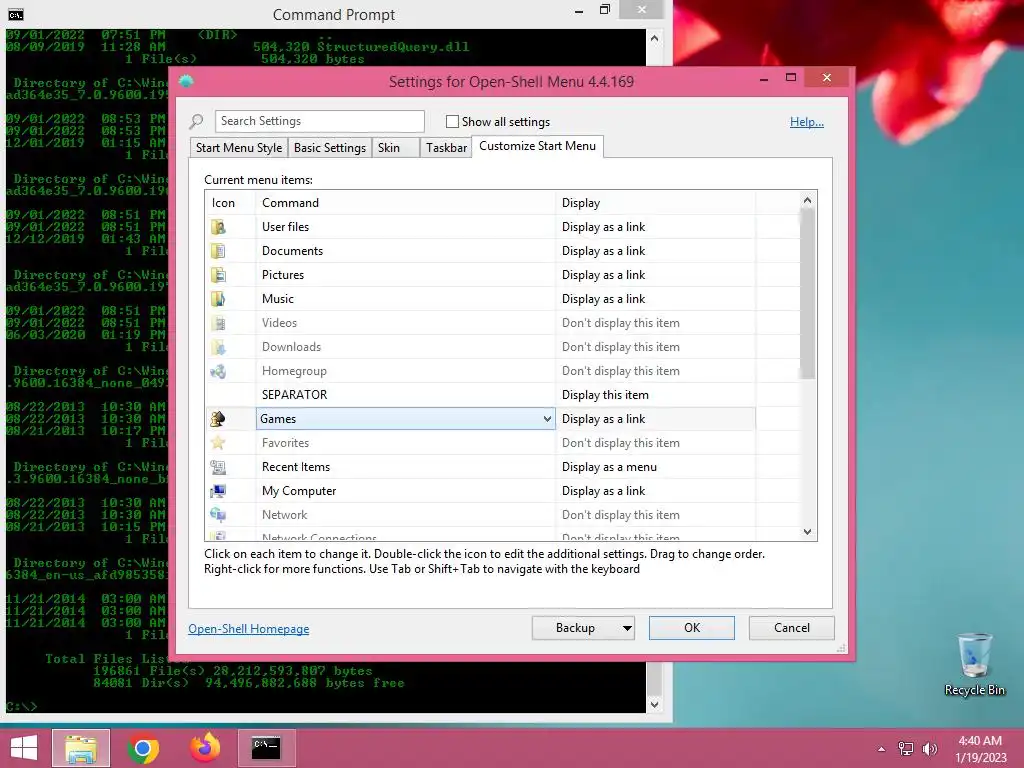Click the Videos row icon
Image resolution: width=1024 pixels, height=768 pixels.
(x=218, y=323)
